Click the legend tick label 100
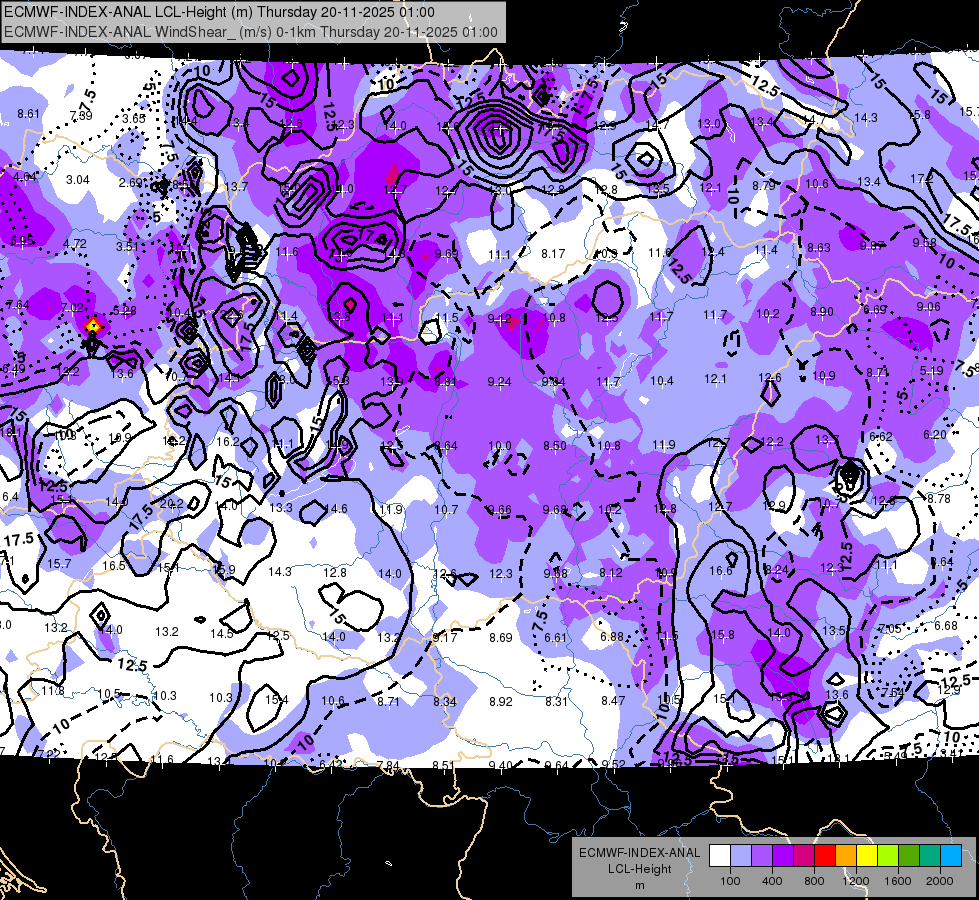The height and width of the screenshot is (900, 979). coord(730,881)
